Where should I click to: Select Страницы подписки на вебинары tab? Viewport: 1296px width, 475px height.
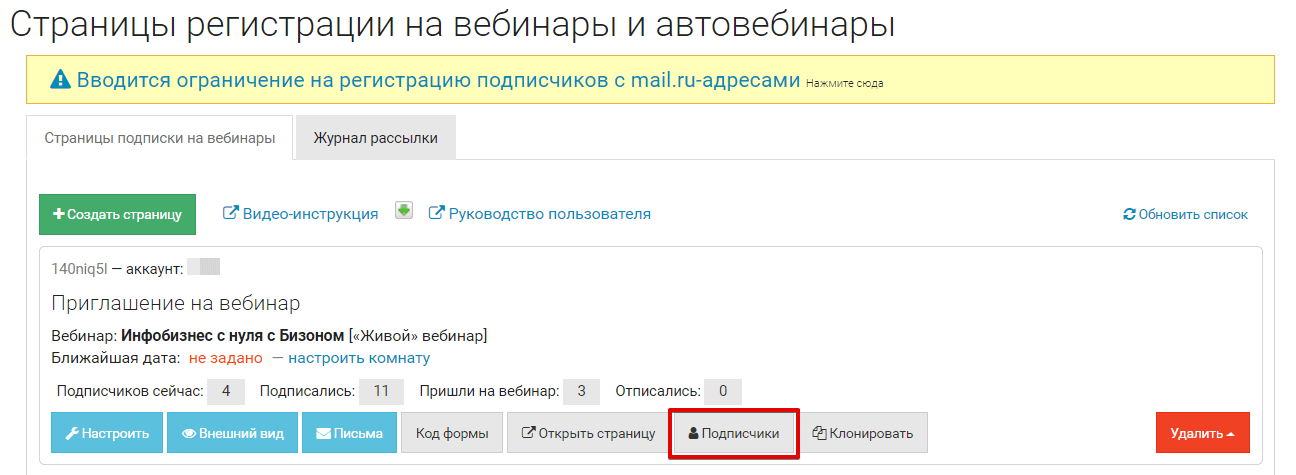[160, 138]
